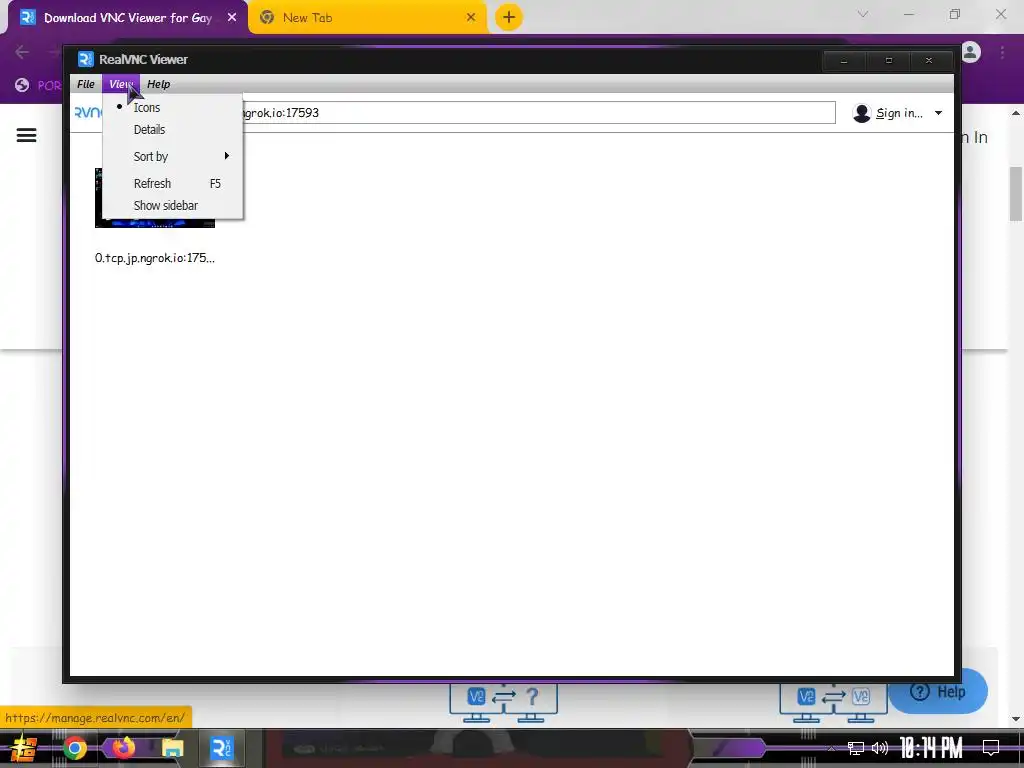Click the RealVNC Viewer taskbar icon
The image size is (1024, 768).
click(221, 748)
